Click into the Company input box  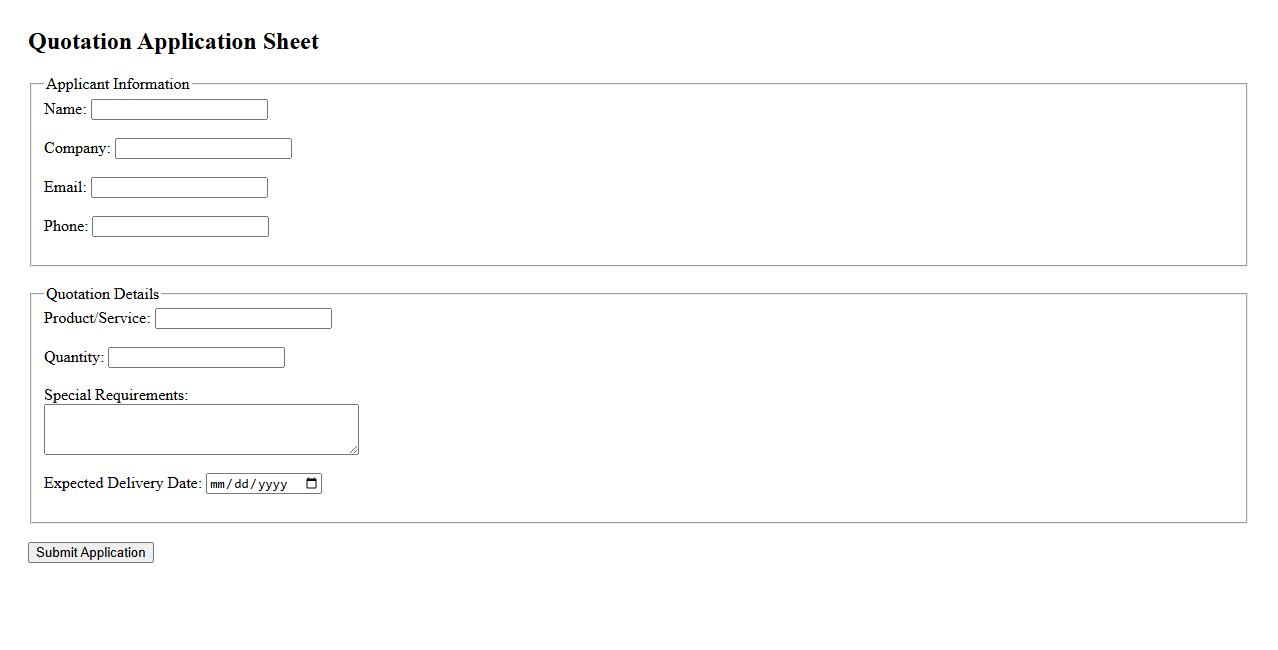click(203, 149)
